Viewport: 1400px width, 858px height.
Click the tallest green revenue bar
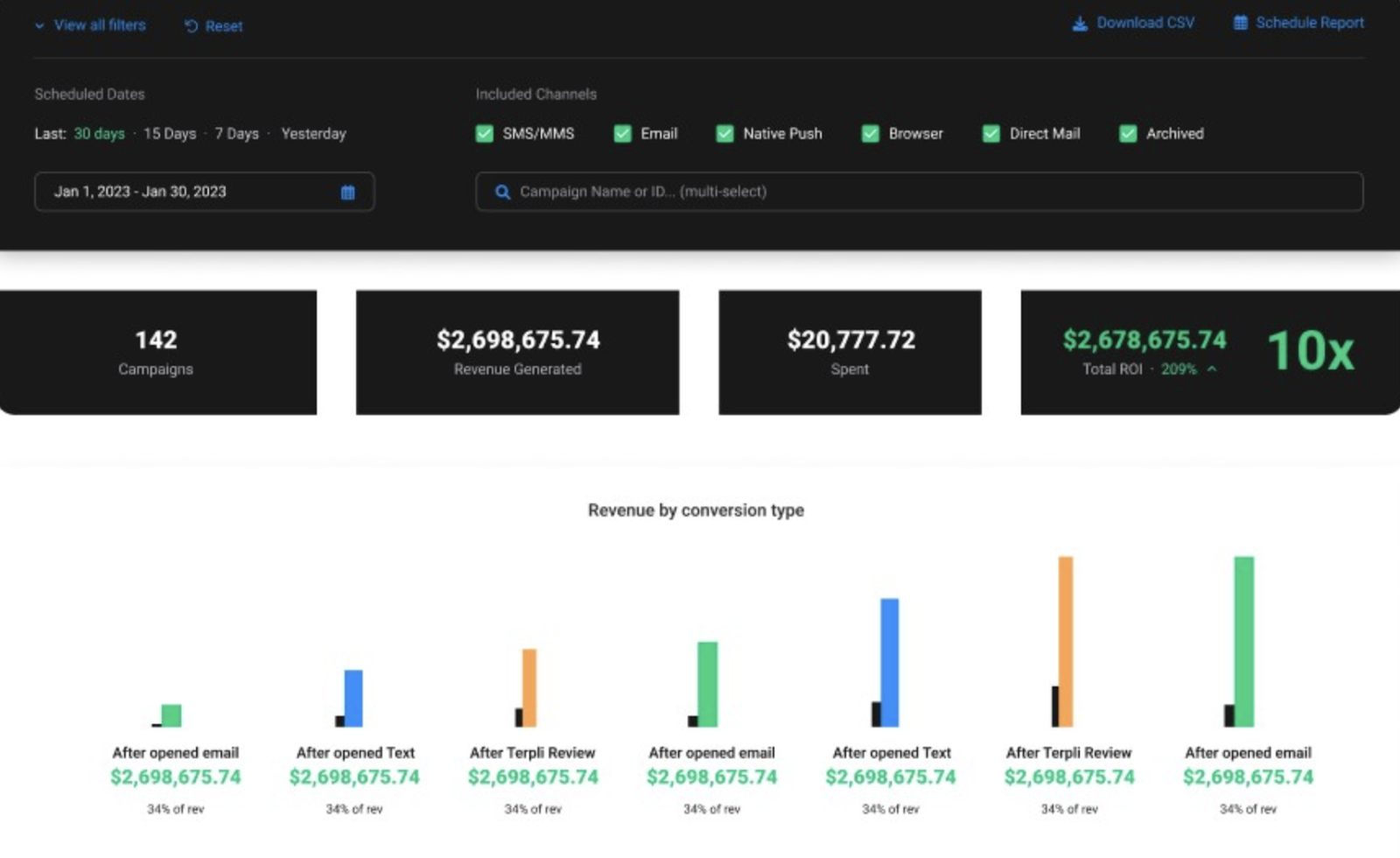pos(1243,641)
